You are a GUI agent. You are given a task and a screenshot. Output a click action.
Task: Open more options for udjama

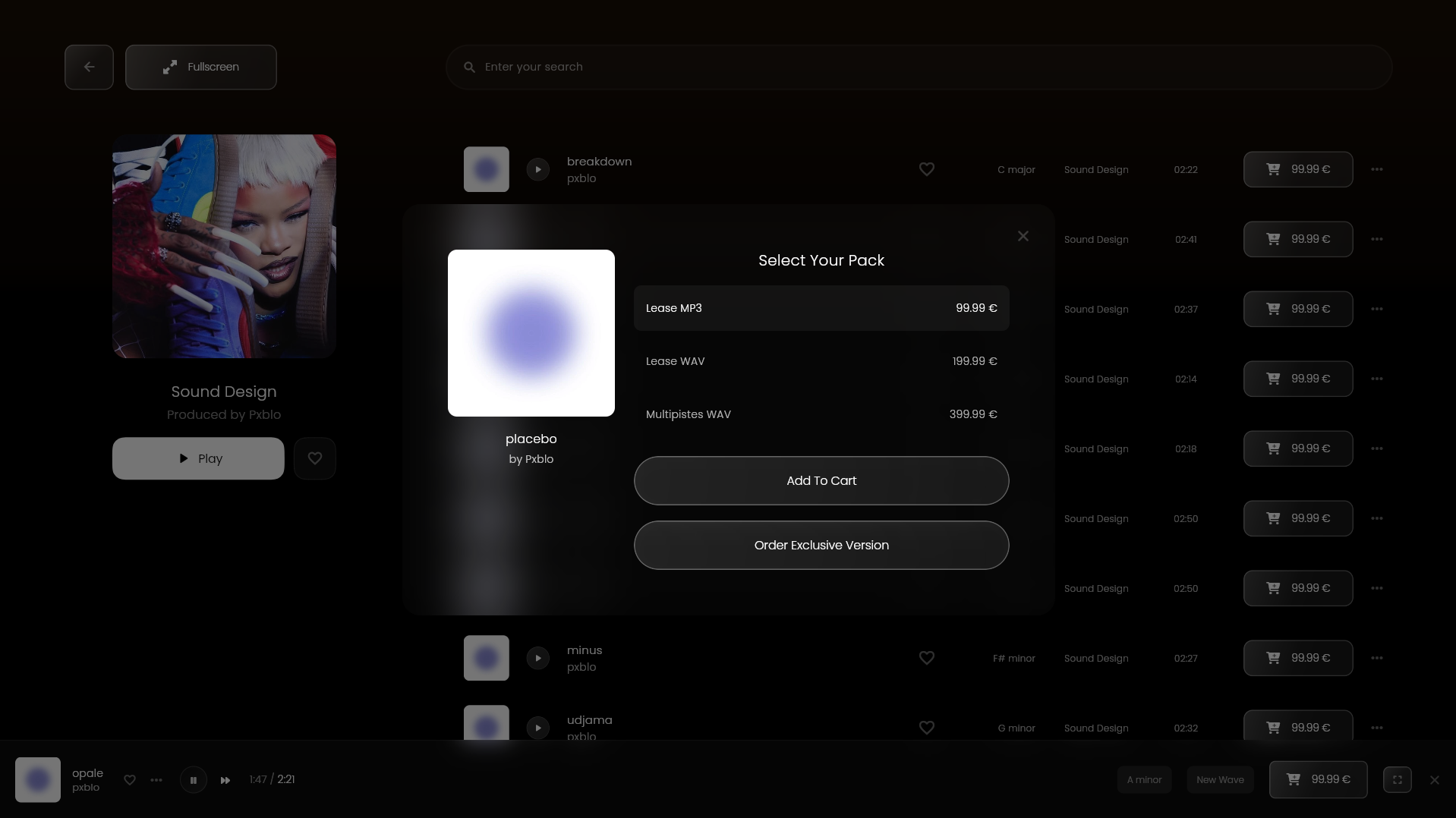[1377, 728]
